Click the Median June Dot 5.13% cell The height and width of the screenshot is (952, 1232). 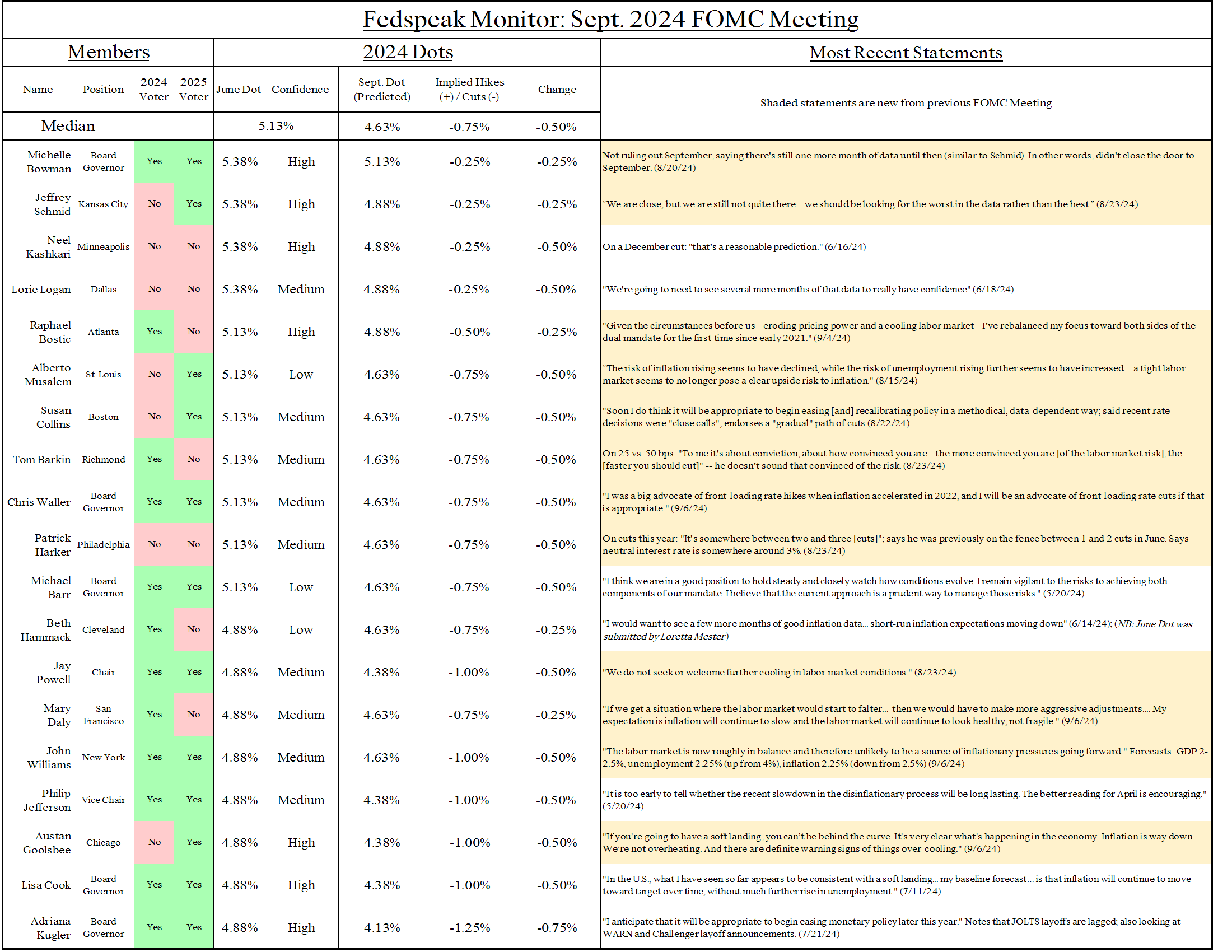point(276,127)
